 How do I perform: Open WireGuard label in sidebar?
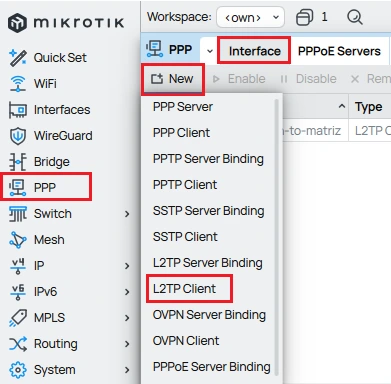(63, 136)
